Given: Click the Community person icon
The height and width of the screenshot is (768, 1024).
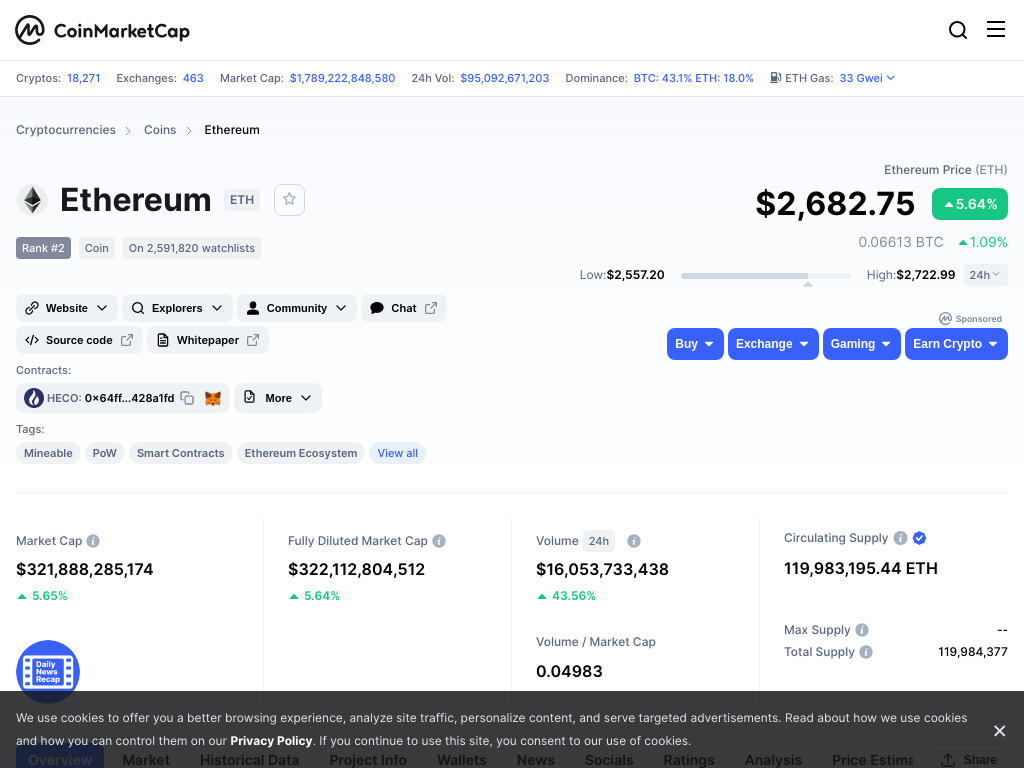Looking at the screenshot, I should pyautogui.click(x=253, y=308).
